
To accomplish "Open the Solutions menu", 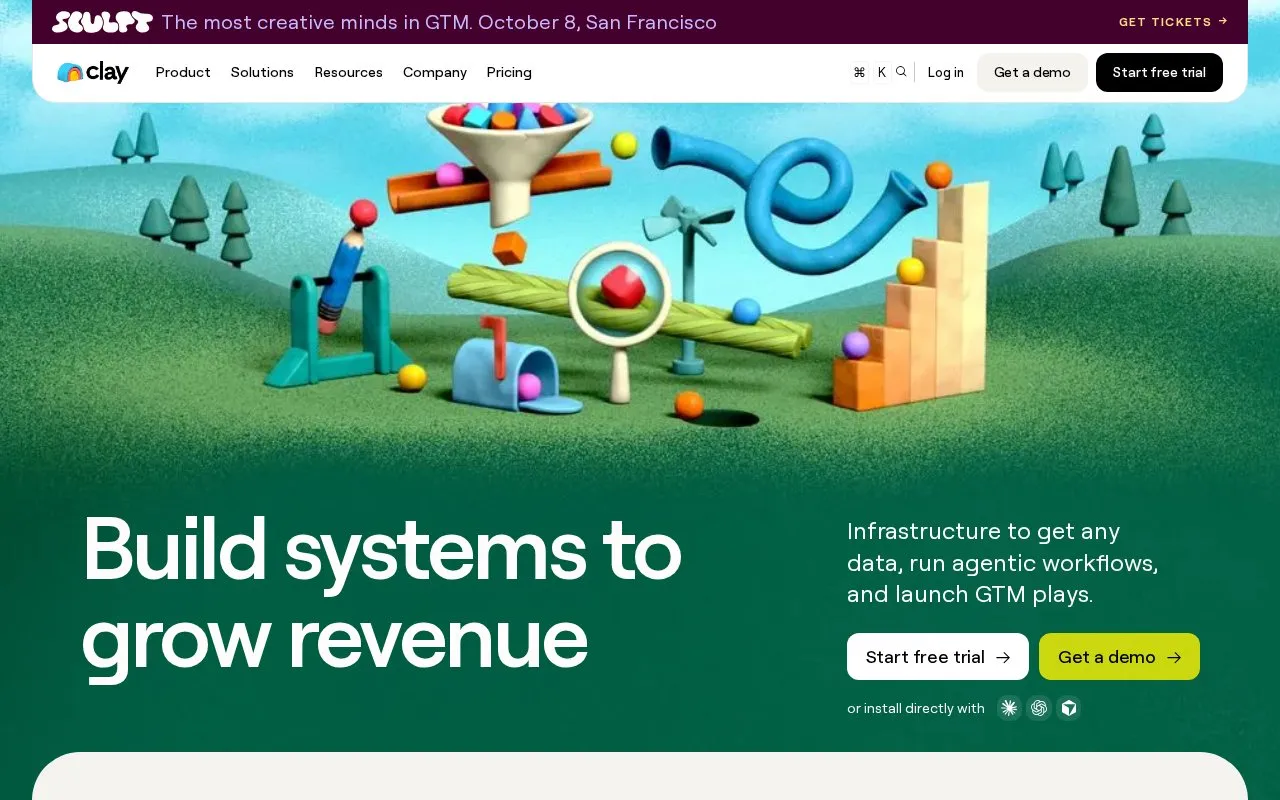I will pos(262,72).
